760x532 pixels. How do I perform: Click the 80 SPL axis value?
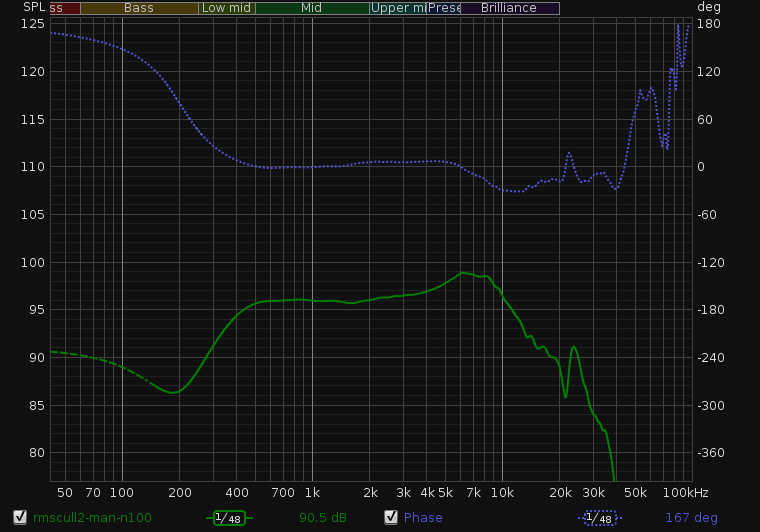pyautogui.click(x=37, y=453)
